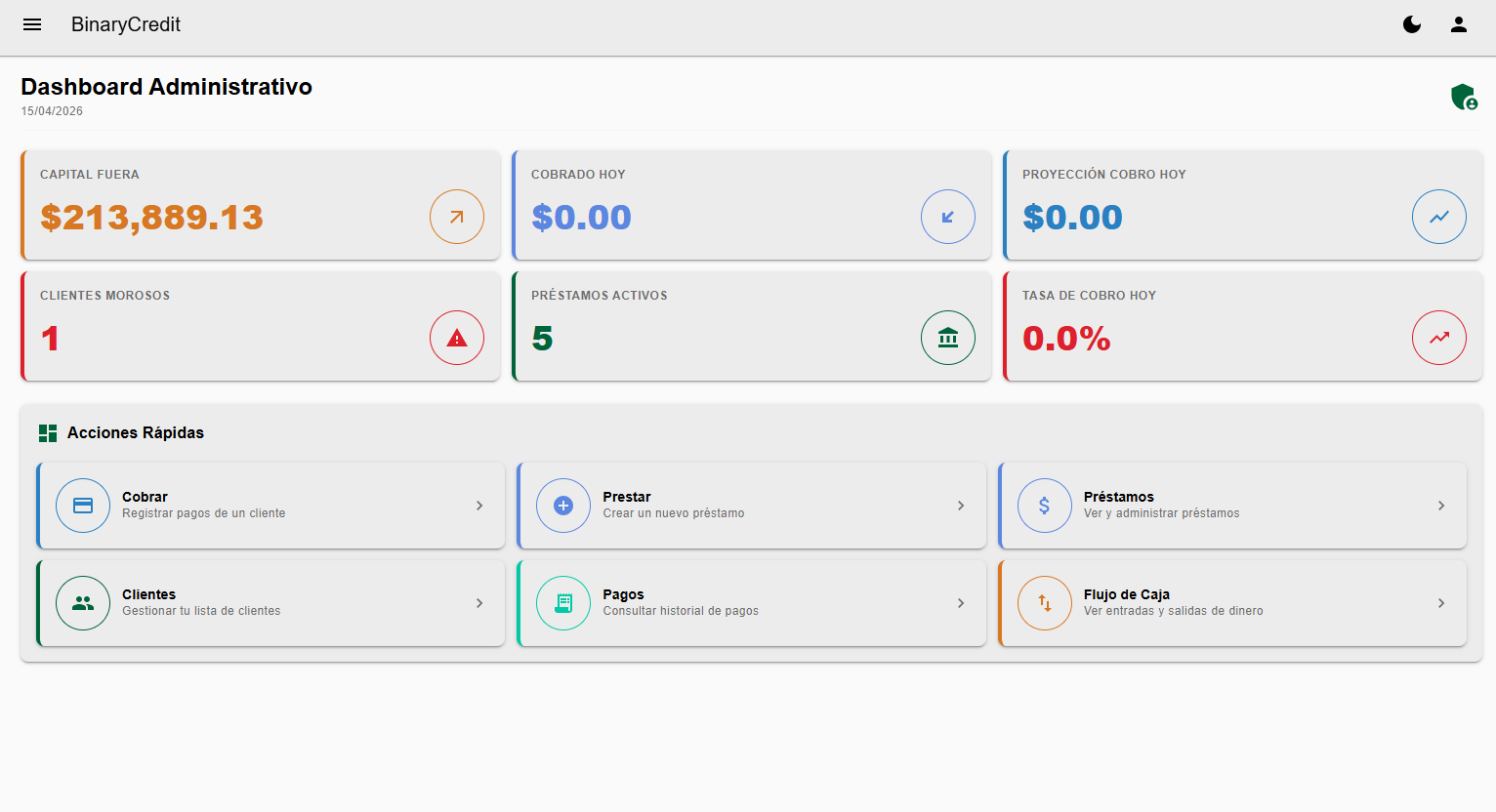Click the date 15/04/2026
This screenshot has width=1496, height=812.
click(52, 111)
